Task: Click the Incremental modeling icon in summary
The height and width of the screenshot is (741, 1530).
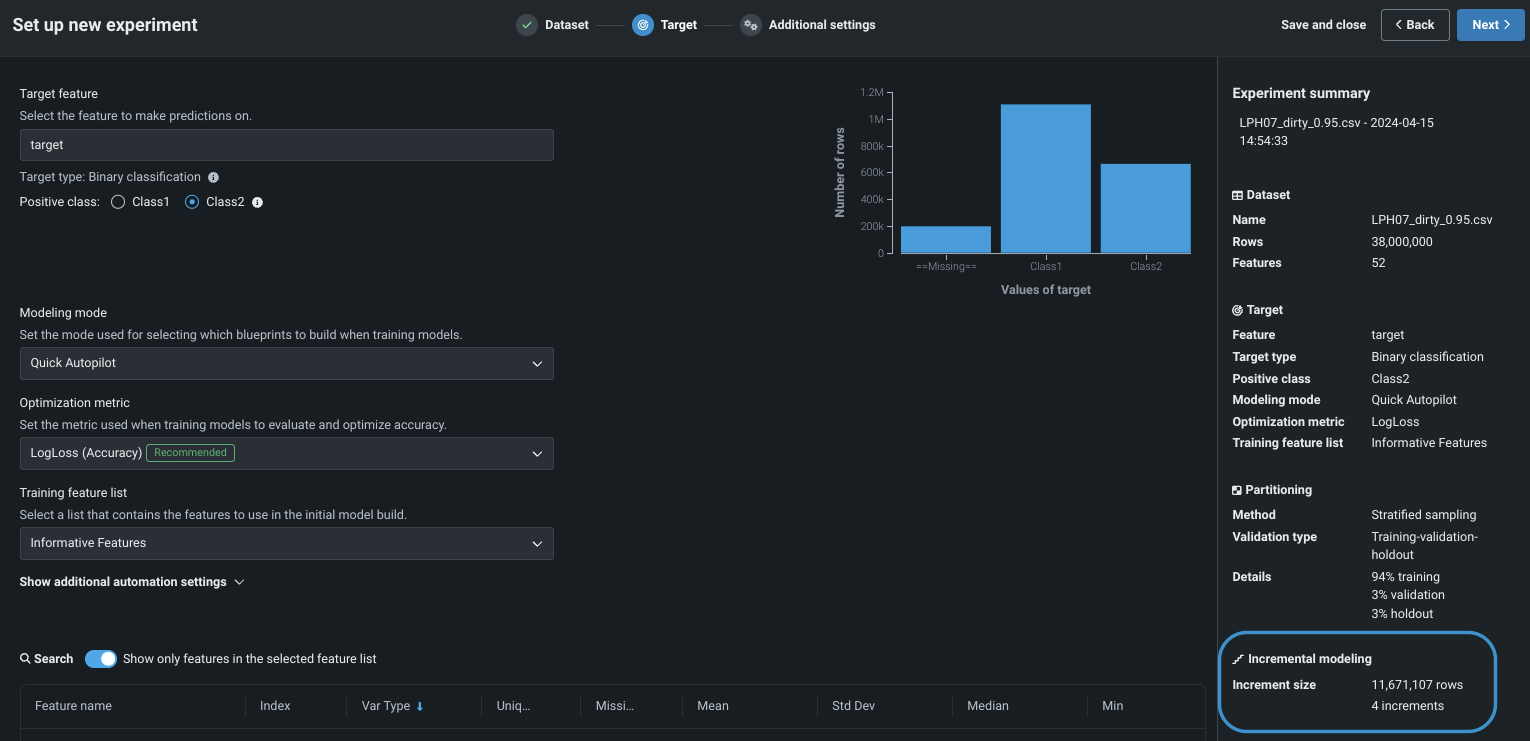Action: 1238,659
